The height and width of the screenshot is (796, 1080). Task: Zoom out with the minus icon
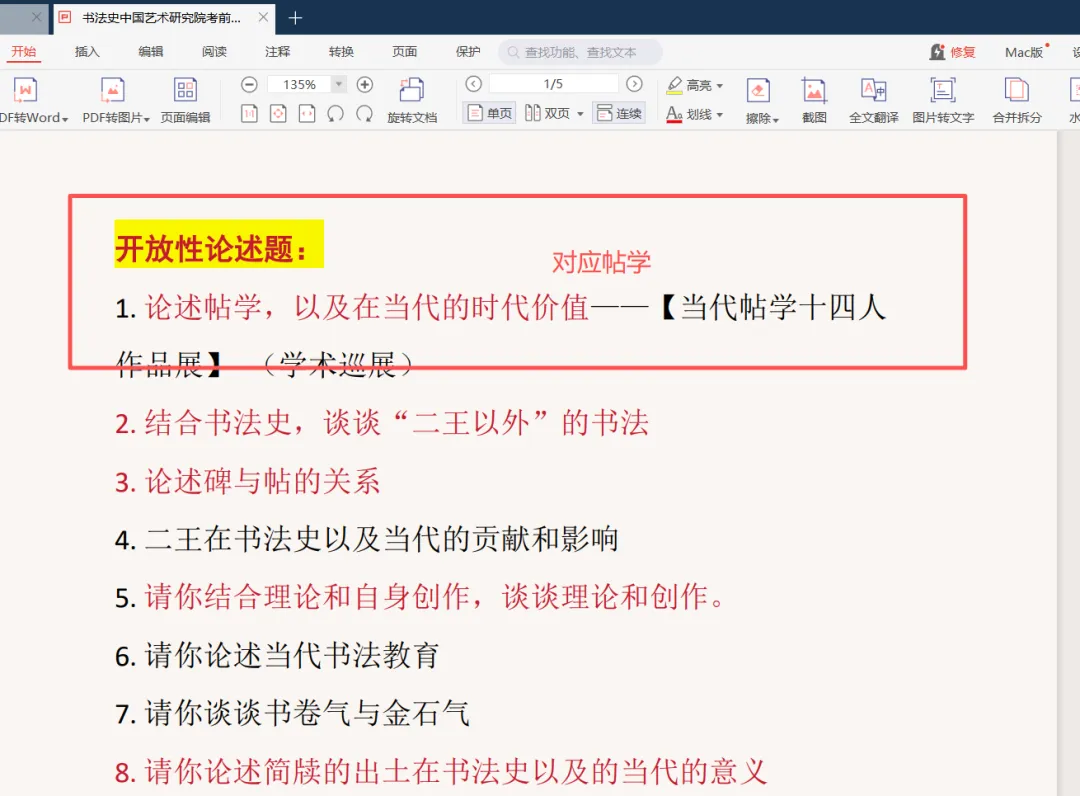pyautogui.click(x=249, y=85)
